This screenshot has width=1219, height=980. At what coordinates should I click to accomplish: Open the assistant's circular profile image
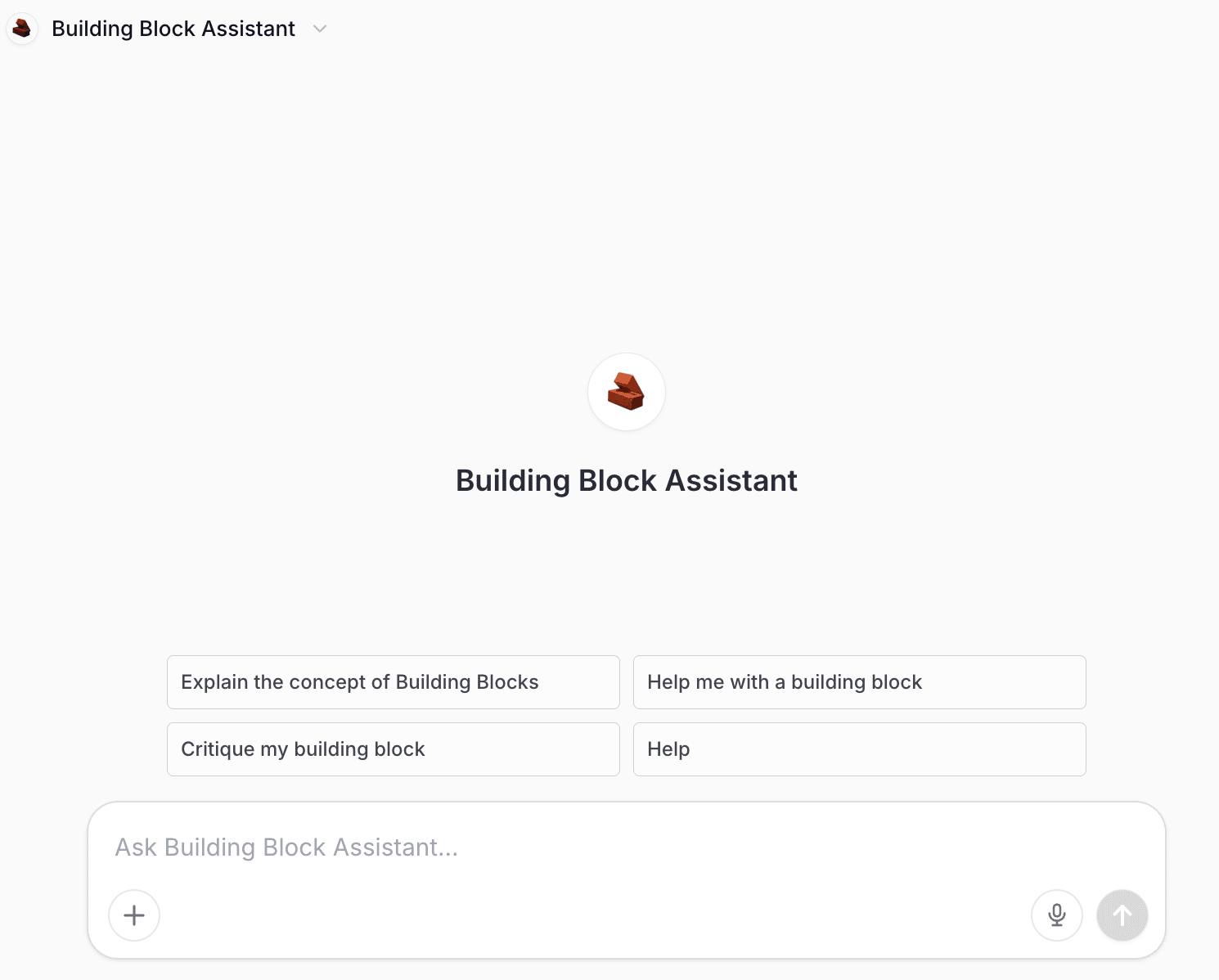point(627,392)
